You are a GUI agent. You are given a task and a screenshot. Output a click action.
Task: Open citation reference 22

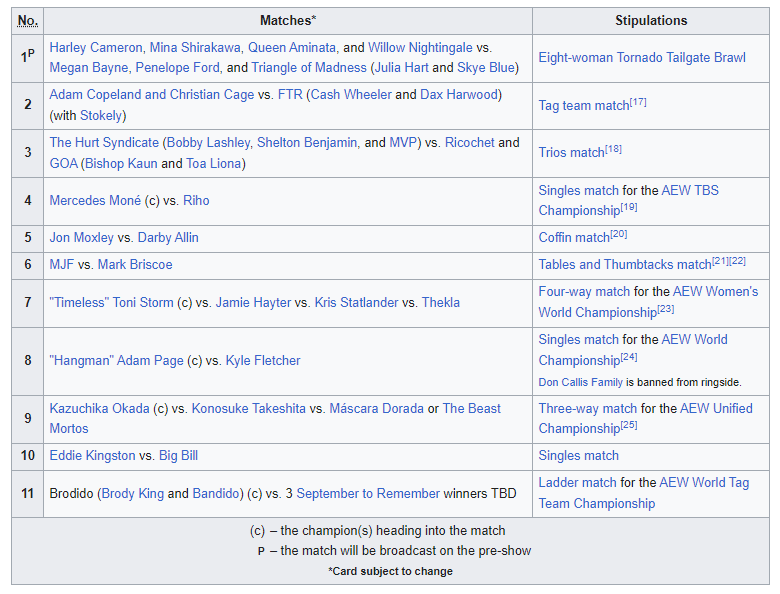(738, 261)
